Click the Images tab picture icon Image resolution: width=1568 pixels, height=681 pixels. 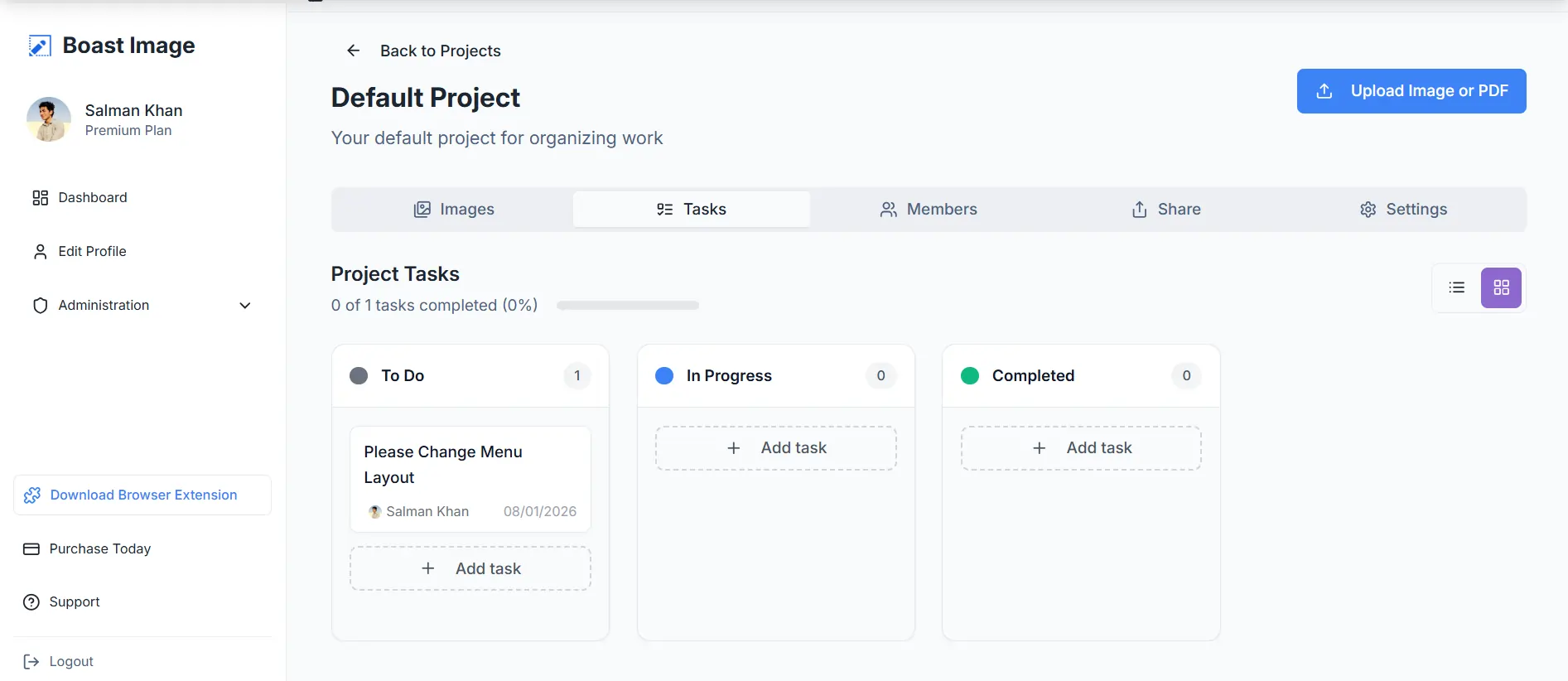[422, 210]
